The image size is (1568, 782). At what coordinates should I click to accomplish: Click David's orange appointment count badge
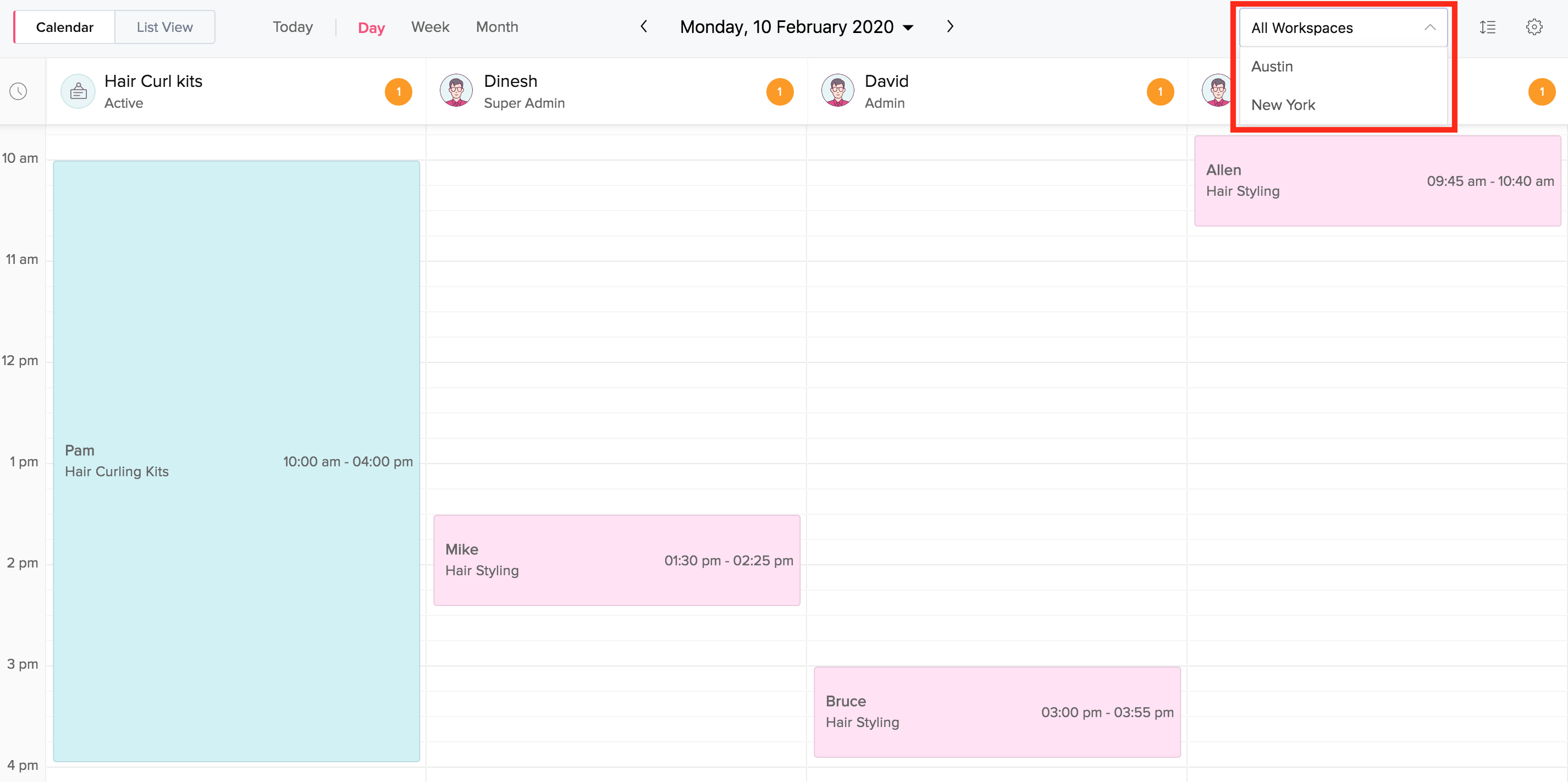point(1160,92)
